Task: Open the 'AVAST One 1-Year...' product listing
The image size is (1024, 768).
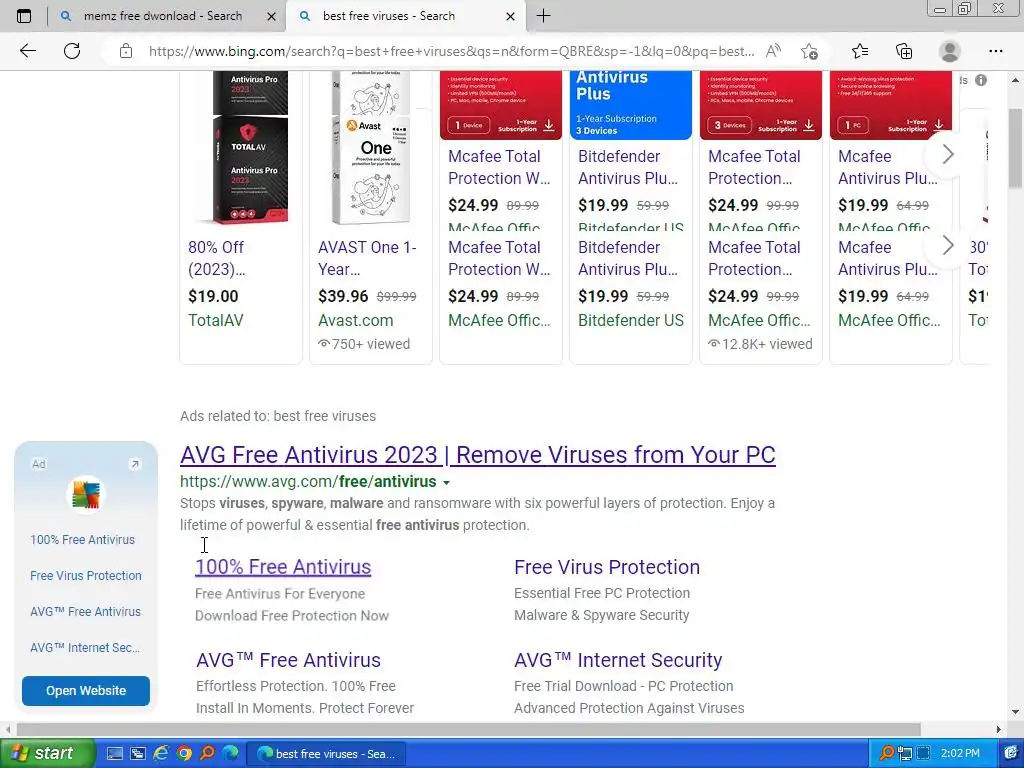Action: pyautogui.click(x=367, y=258)
